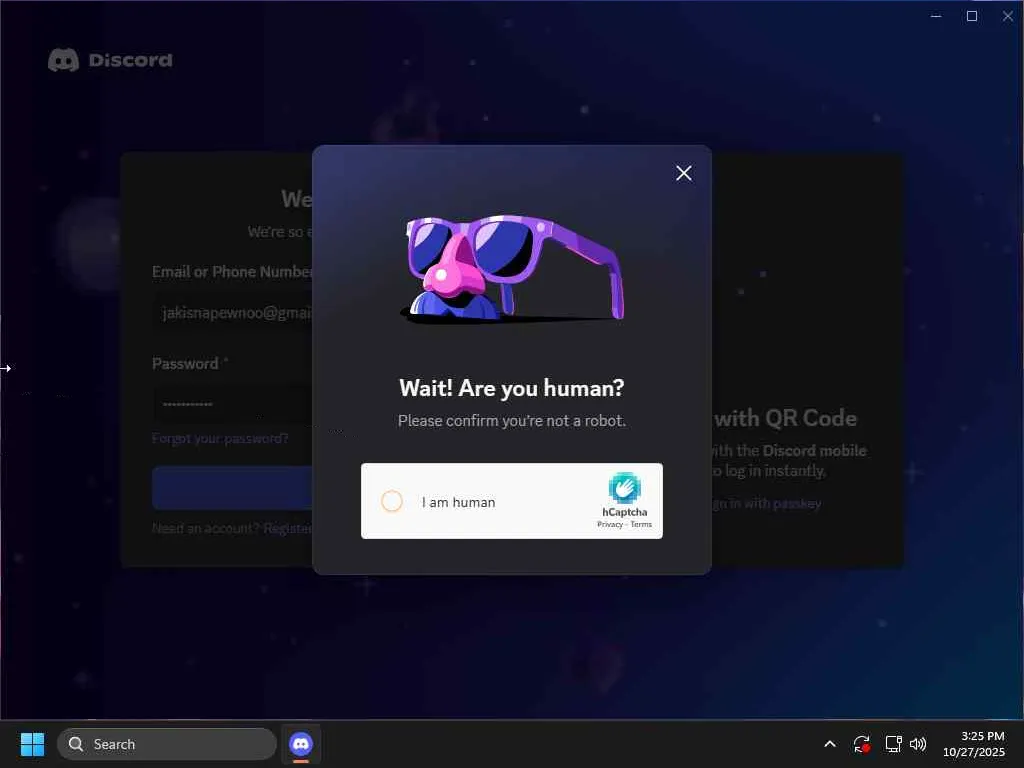Click the Discord logo in header
The width and height of the screenshot is (1024, 768).
(x=110, y=60)
